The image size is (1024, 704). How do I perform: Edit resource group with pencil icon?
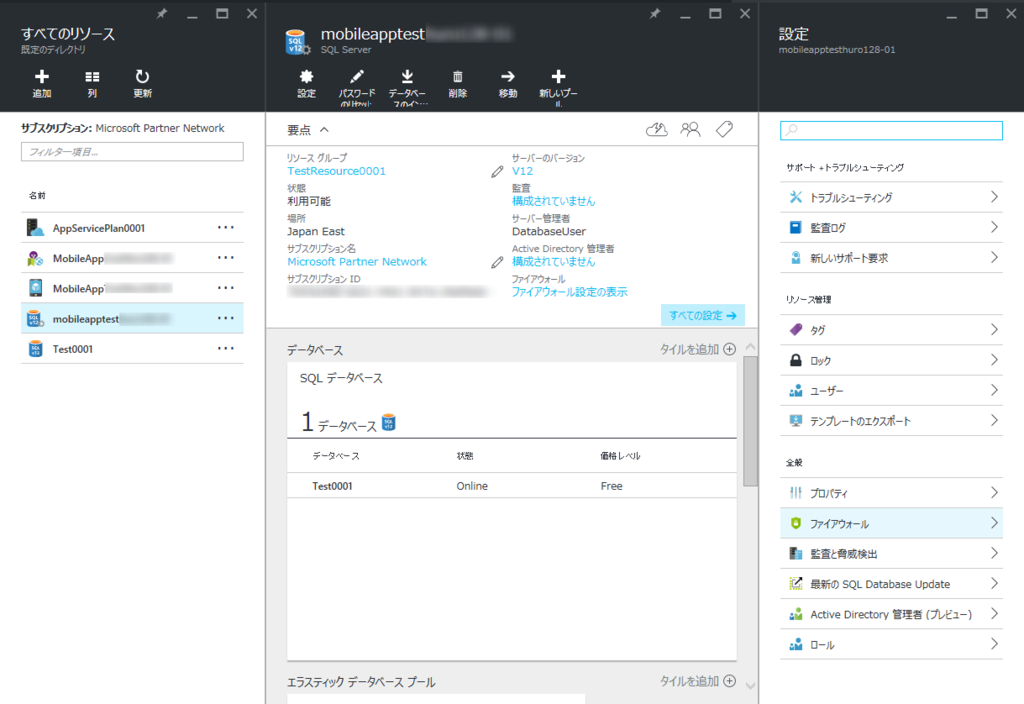[497, 172]
